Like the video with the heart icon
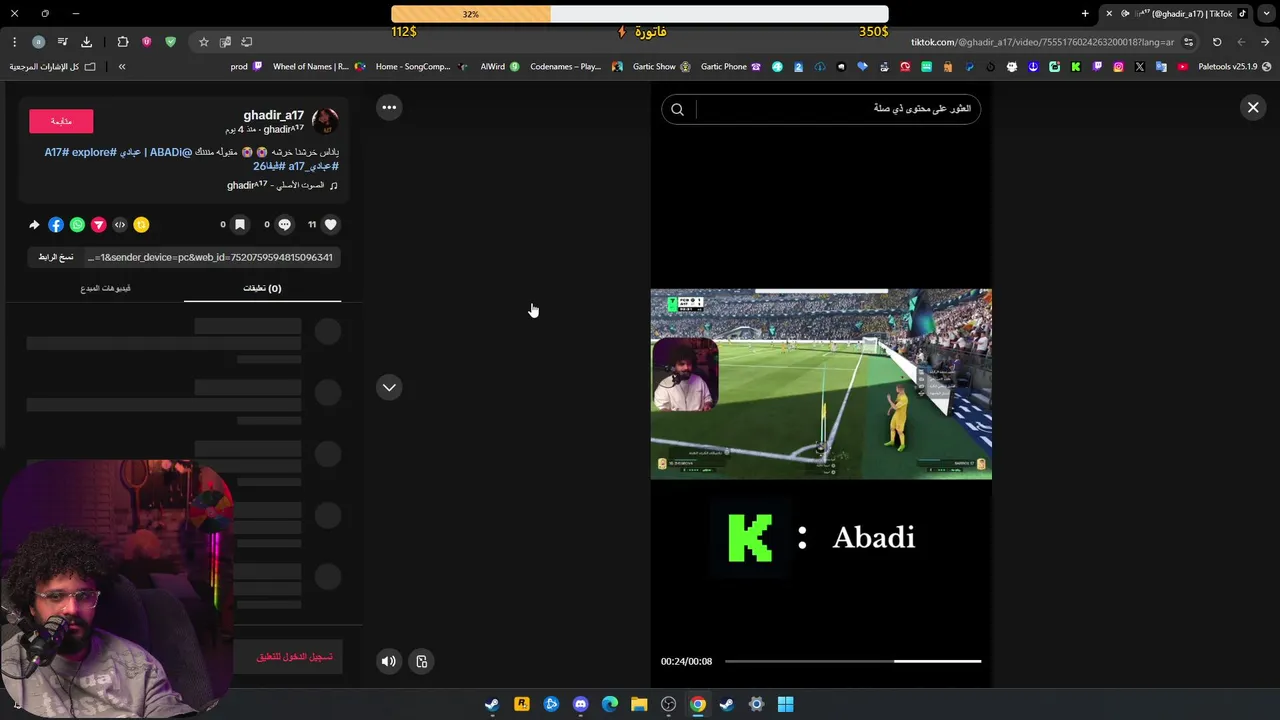 click(x=331, y=225)
